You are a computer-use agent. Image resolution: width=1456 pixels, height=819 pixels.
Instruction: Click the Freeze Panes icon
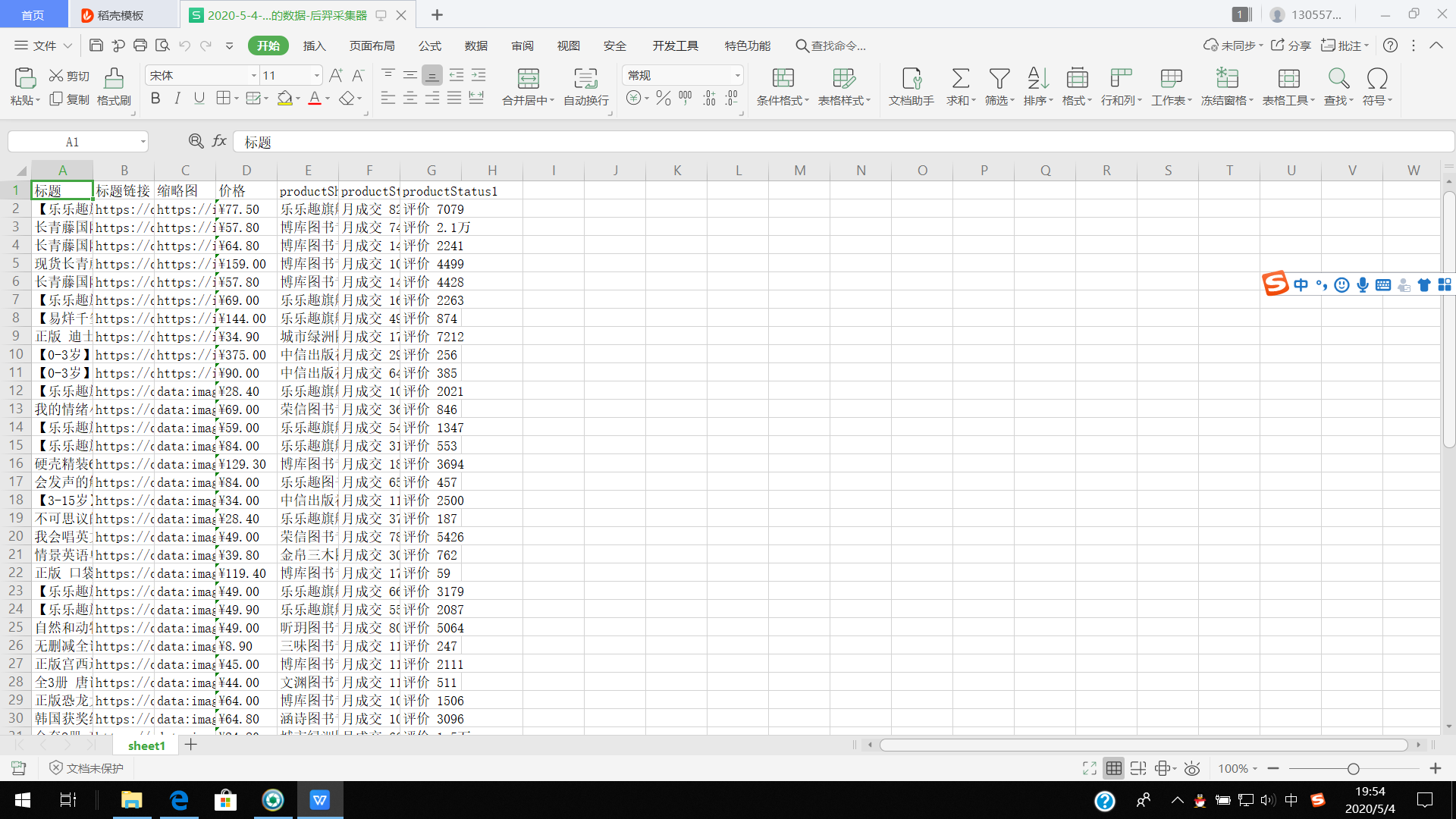[x=1226, y=79]
